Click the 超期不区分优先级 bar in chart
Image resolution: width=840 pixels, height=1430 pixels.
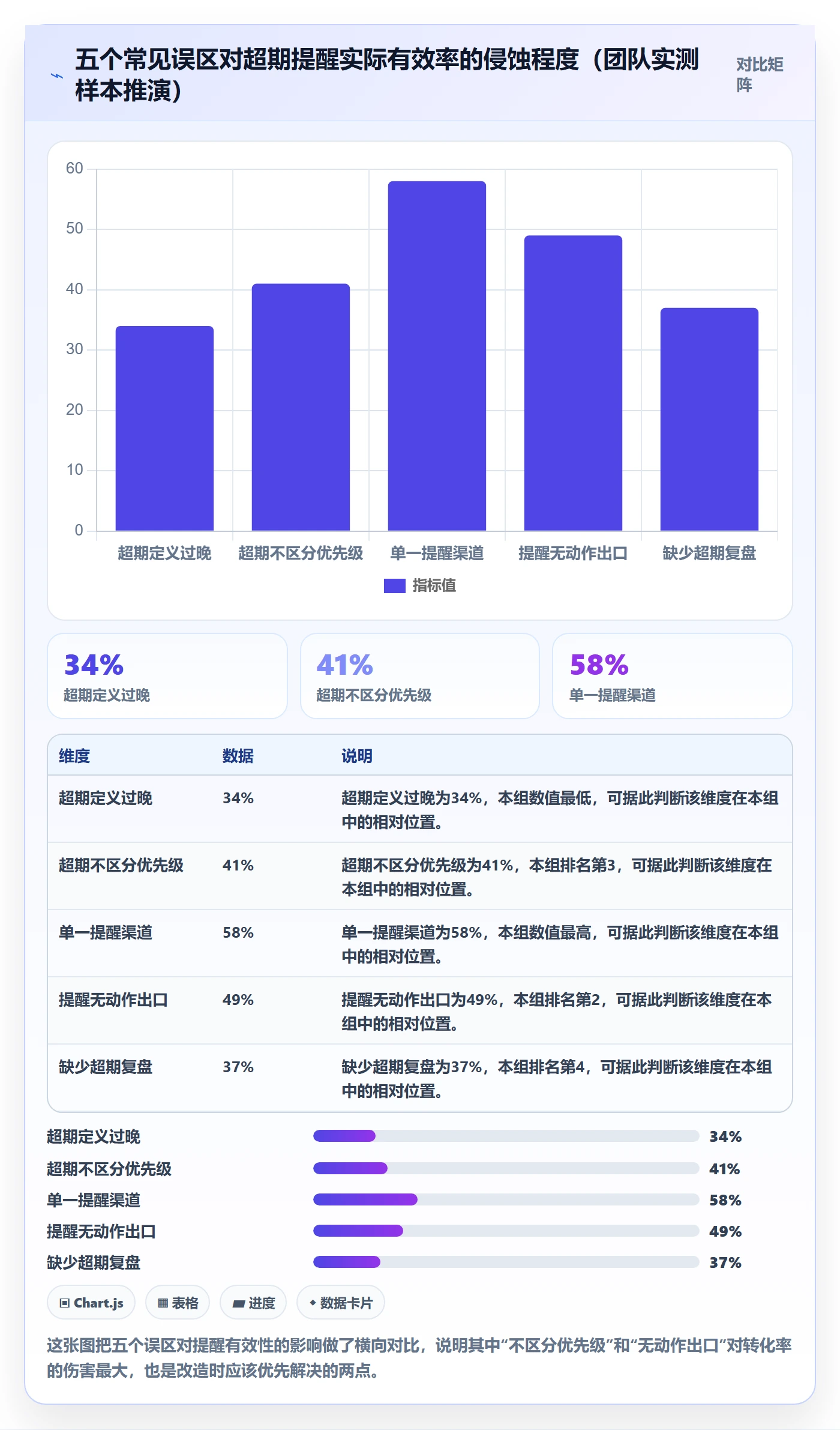click(301, 407)
